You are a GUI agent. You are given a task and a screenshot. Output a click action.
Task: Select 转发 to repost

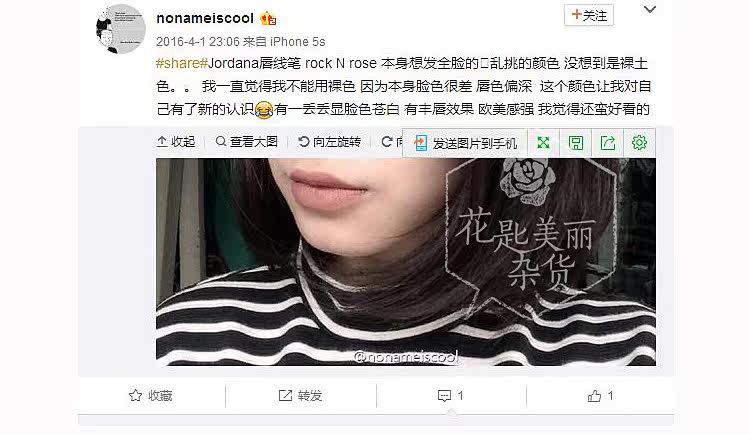(309, 396)
